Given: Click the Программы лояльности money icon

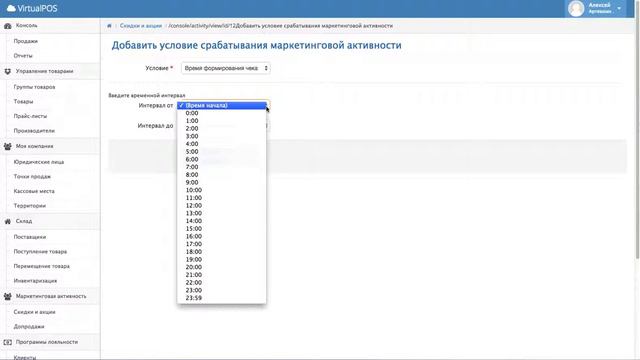Looking at the screenshot, I should (x=7, y=342).
